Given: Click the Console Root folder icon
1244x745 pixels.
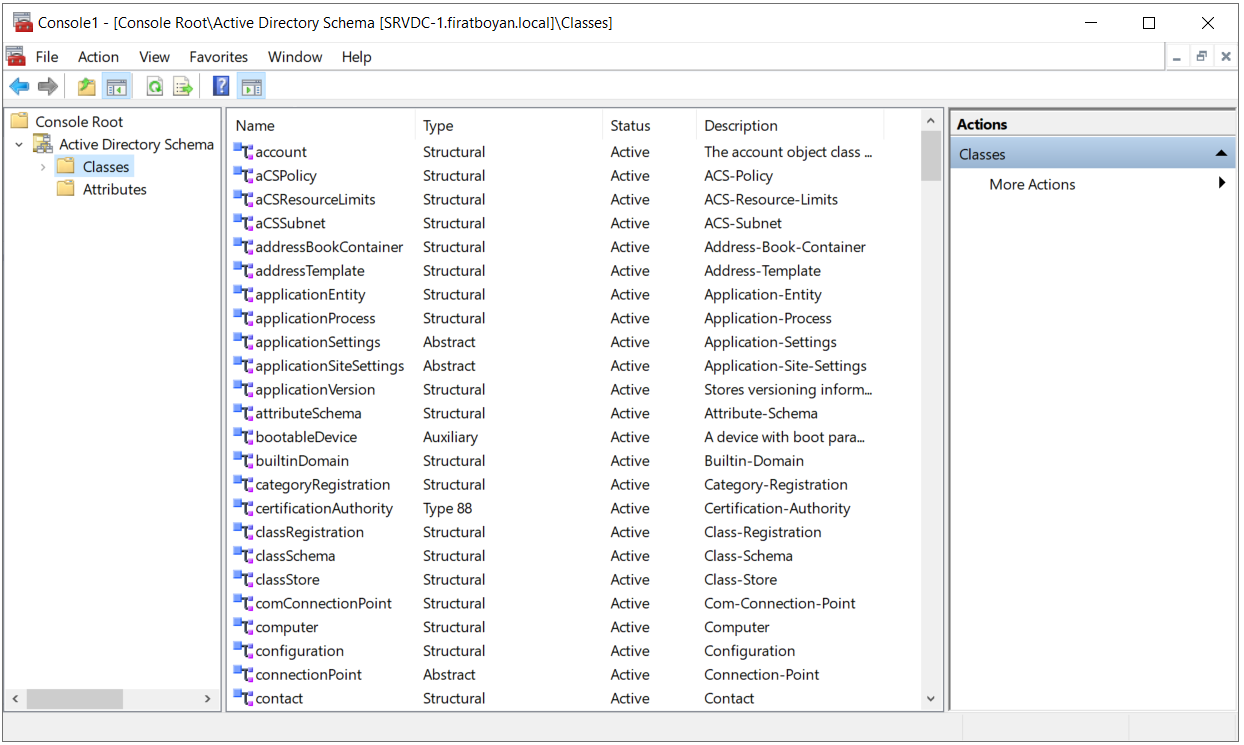Looking at the screenshot, I should pos(20,121).
